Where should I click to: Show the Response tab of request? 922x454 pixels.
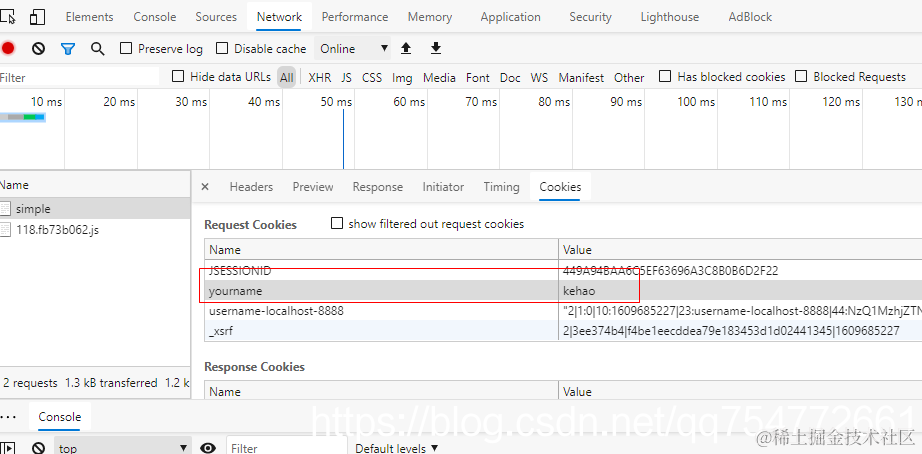[x=378, y=187]
